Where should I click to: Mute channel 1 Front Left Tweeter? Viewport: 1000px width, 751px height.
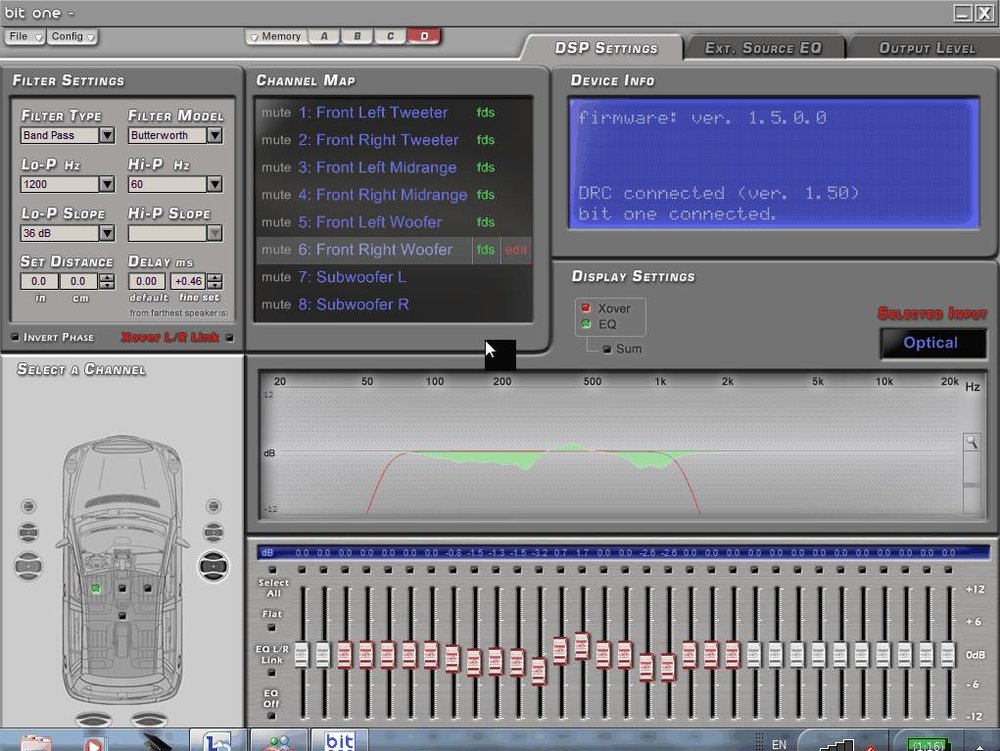(276, 112)
